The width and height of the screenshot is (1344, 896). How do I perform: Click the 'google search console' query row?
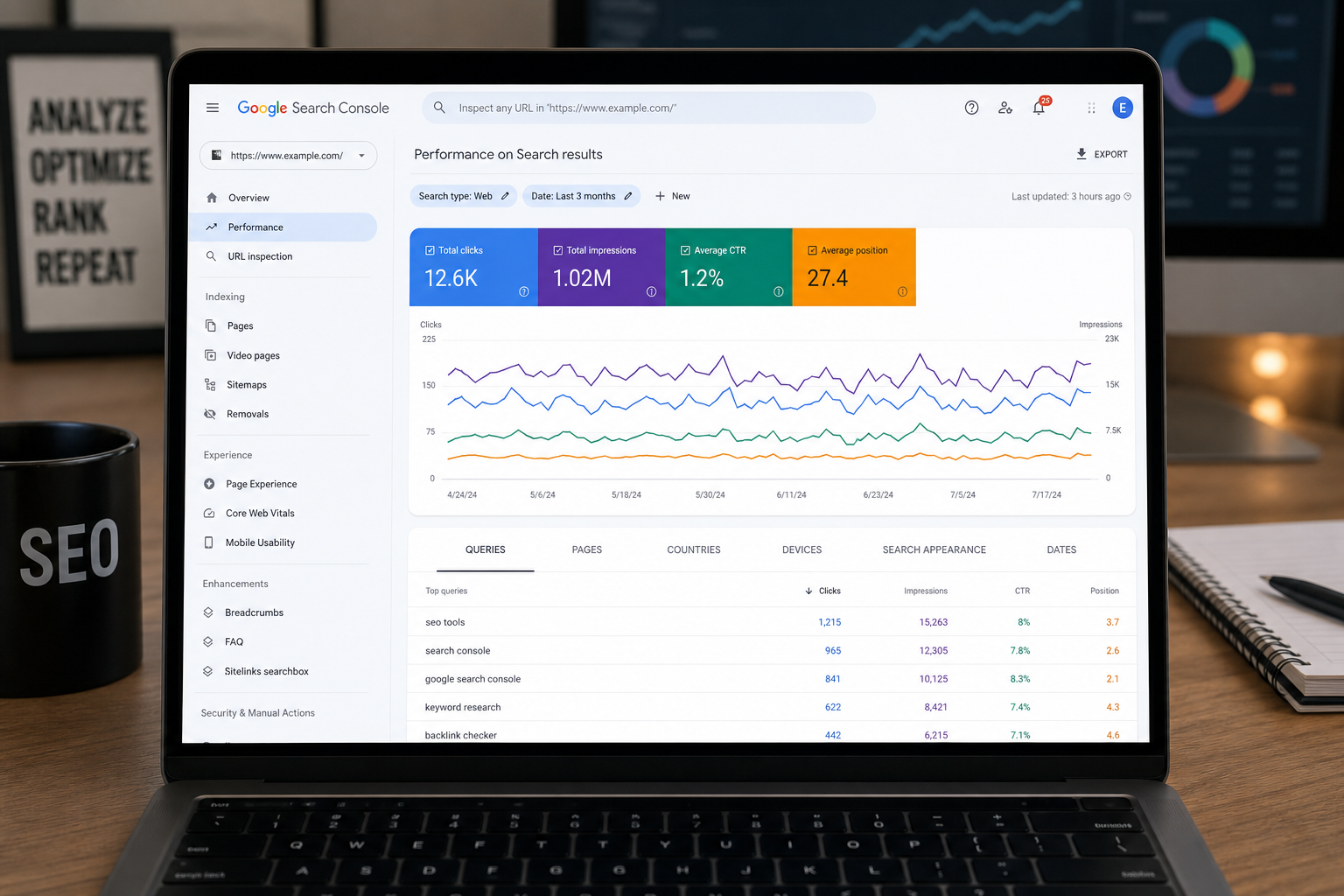772,679
